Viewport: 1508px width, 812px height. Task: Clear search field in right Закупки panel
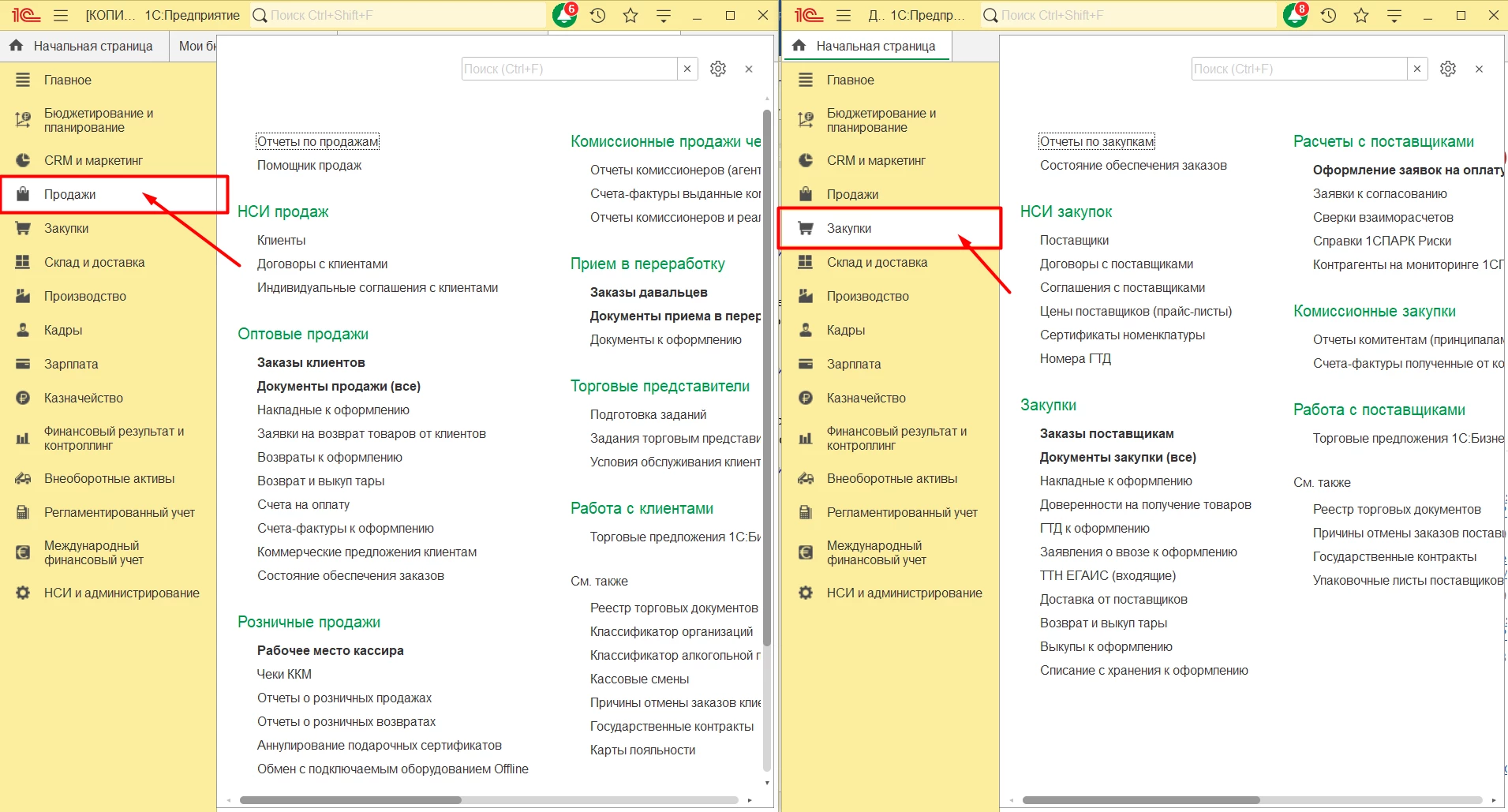pyautogui.click(x=1417, y=69)
